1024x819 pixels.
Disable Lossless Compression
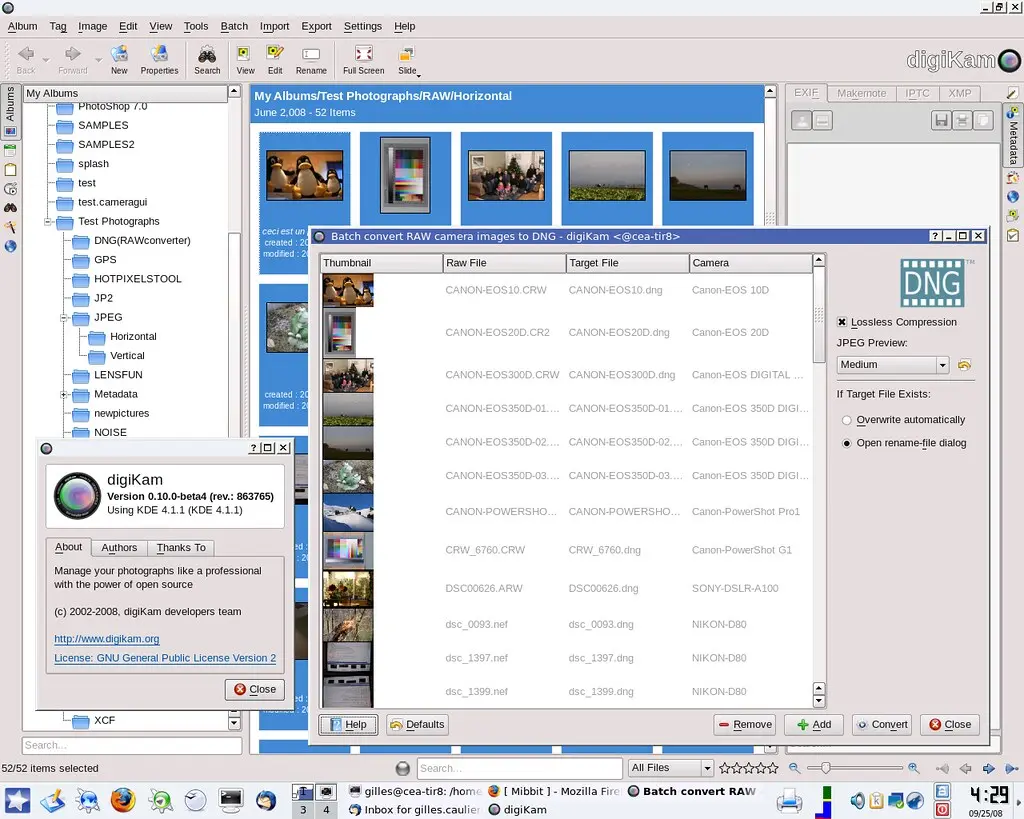(842, 322)
